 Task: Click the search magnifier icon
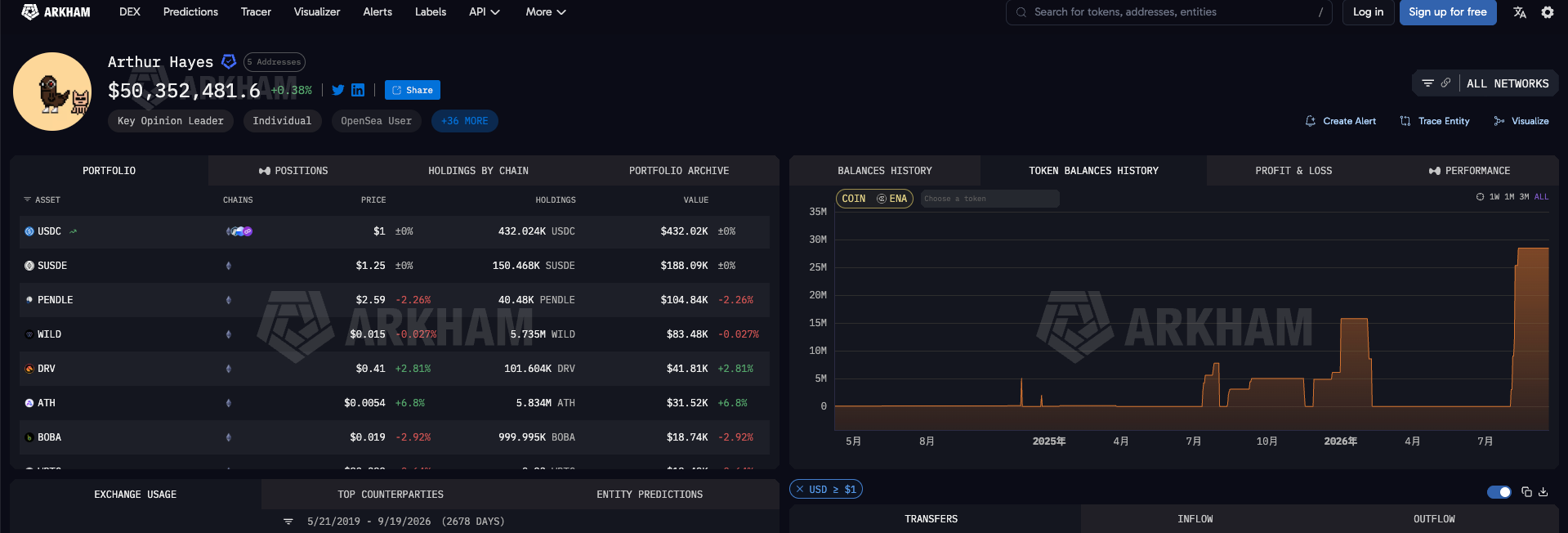point(1021,12)
